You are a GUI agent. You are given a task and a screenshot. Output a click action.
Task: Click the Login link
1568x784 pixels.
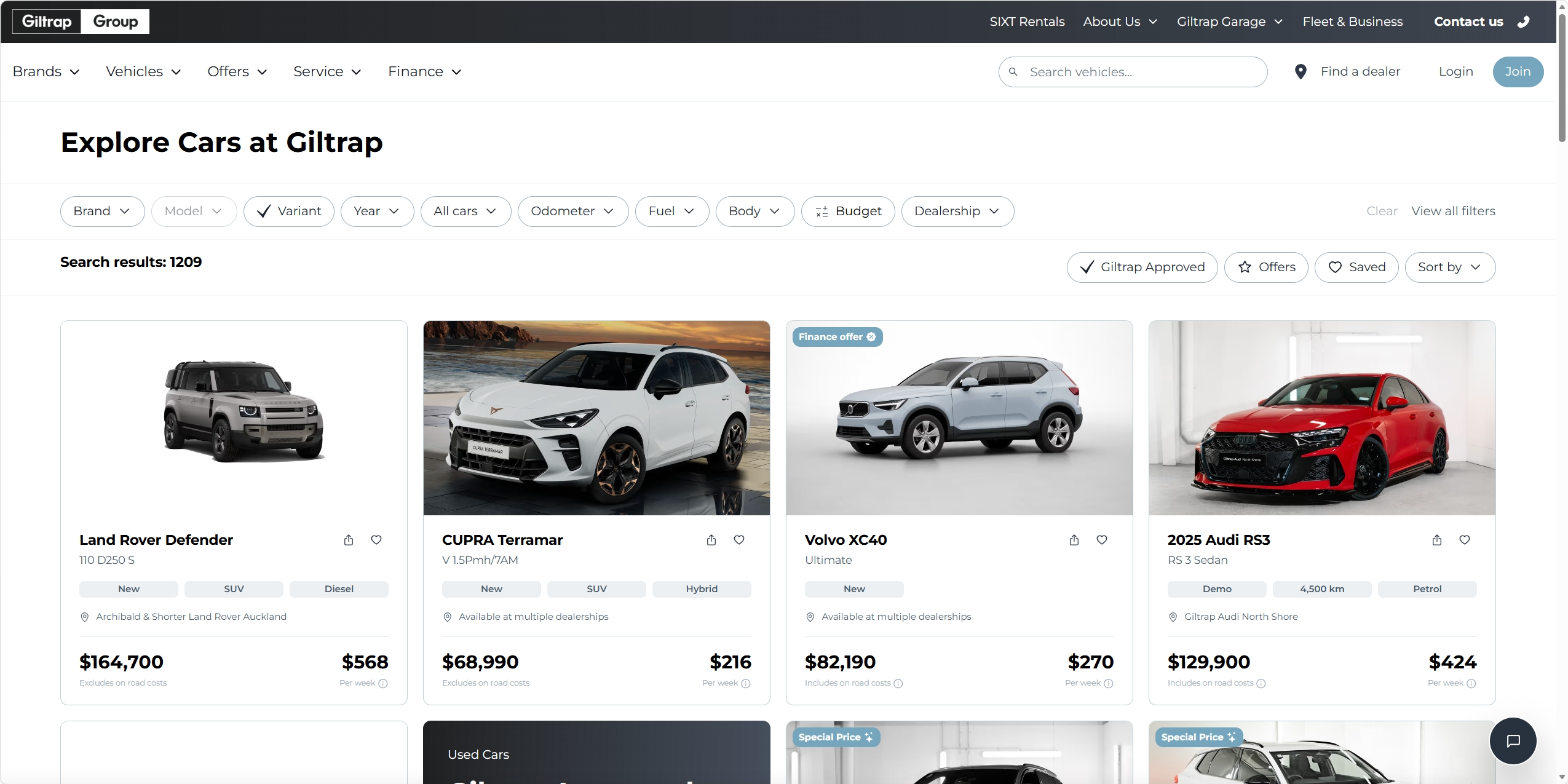point(1455,72)
